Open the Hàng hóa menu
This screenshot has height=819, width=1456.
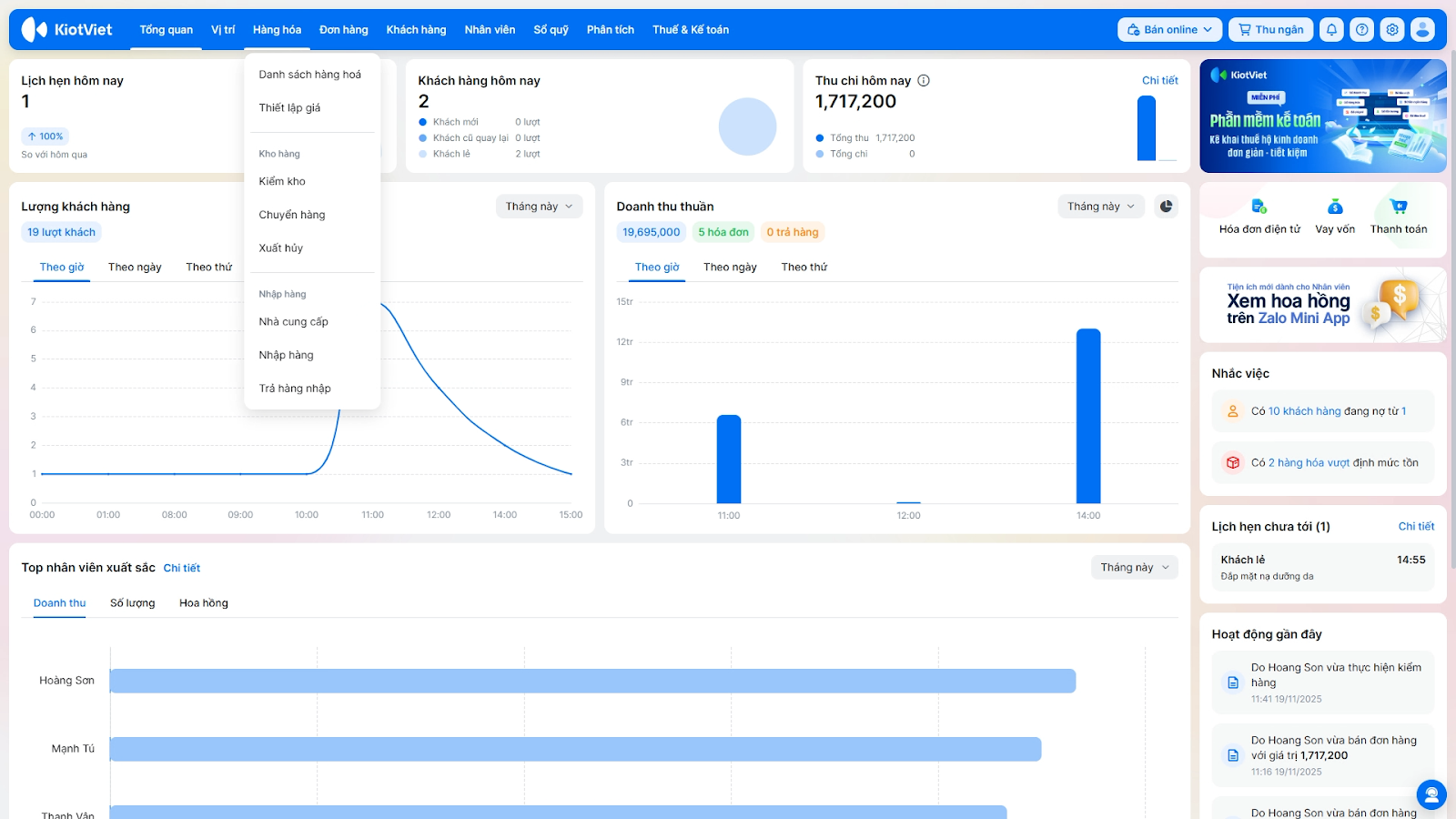click(x=277, y=30)
